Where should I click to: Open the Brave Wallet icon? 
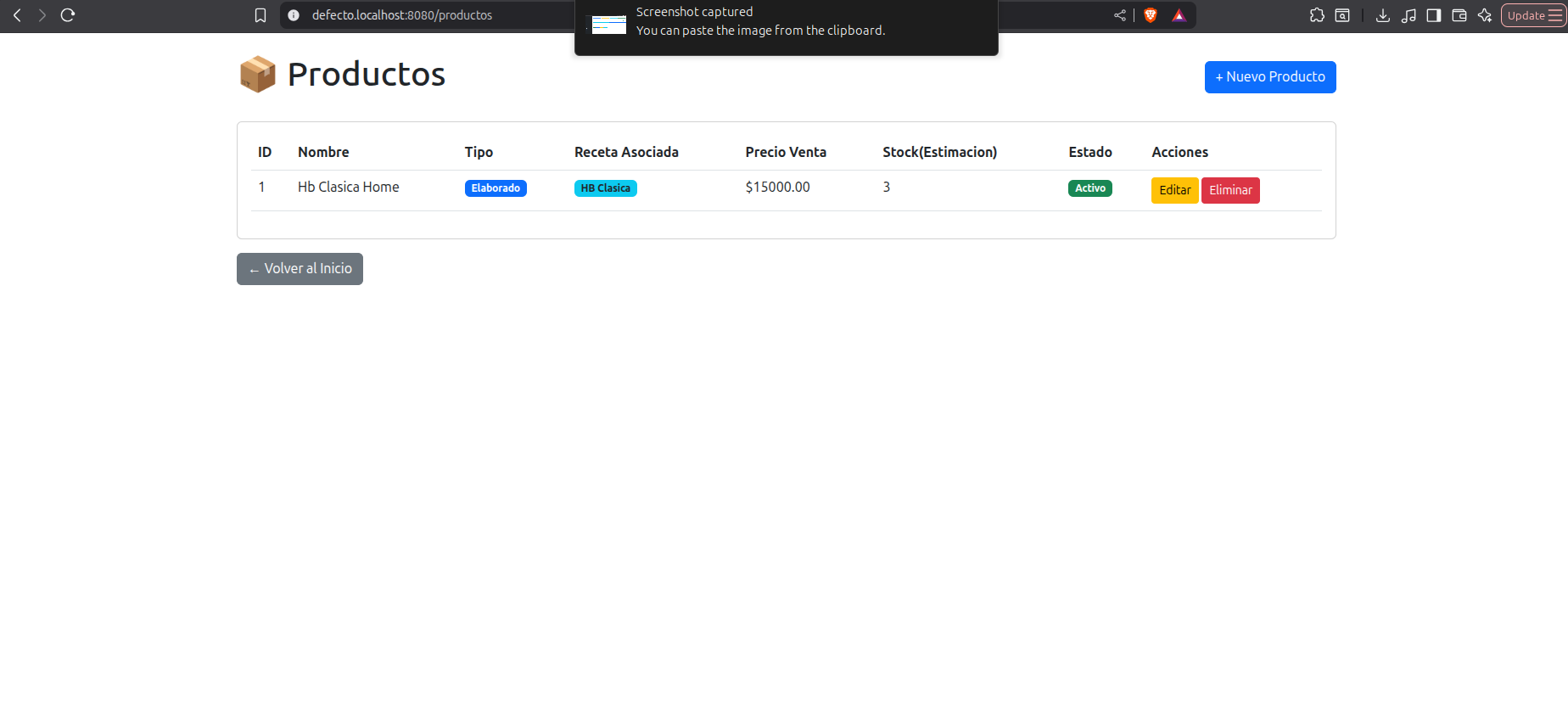(1459, 15)
